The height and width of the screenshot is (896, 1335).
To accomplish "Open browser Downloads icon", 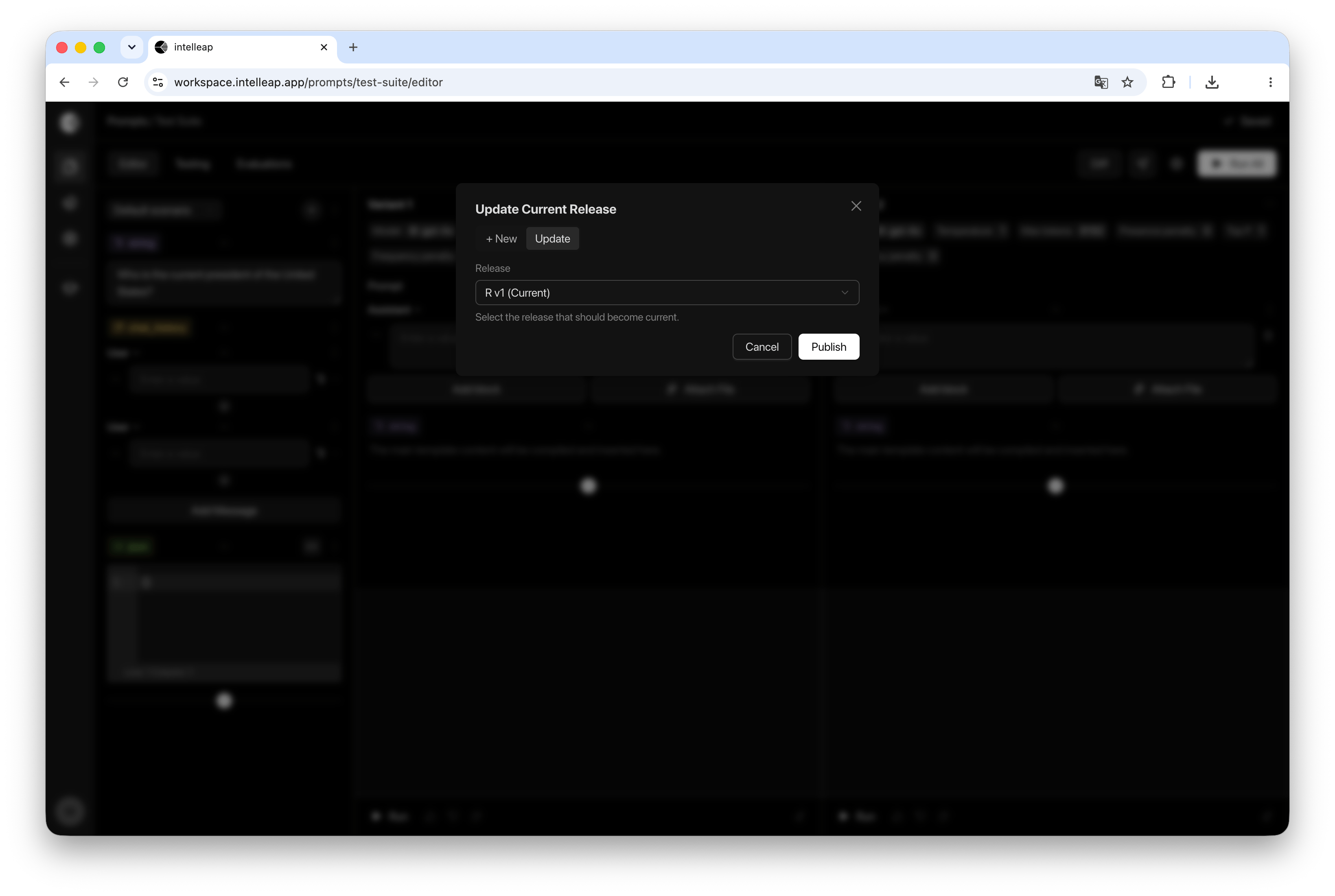I will [x=1212, y=82].
